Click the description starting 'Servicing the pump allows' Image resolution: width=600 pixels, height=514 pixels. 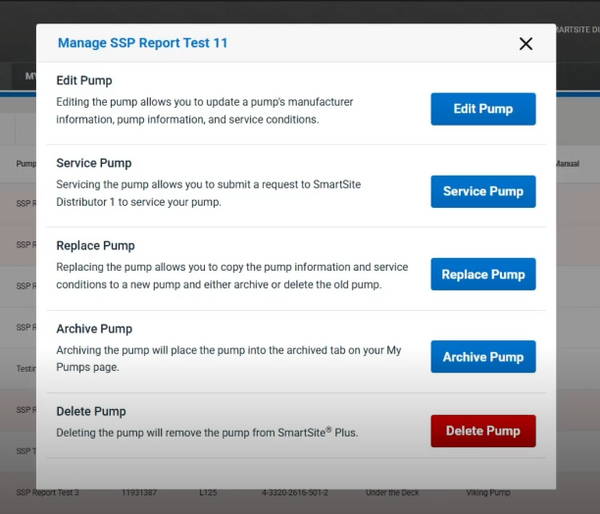209,193
